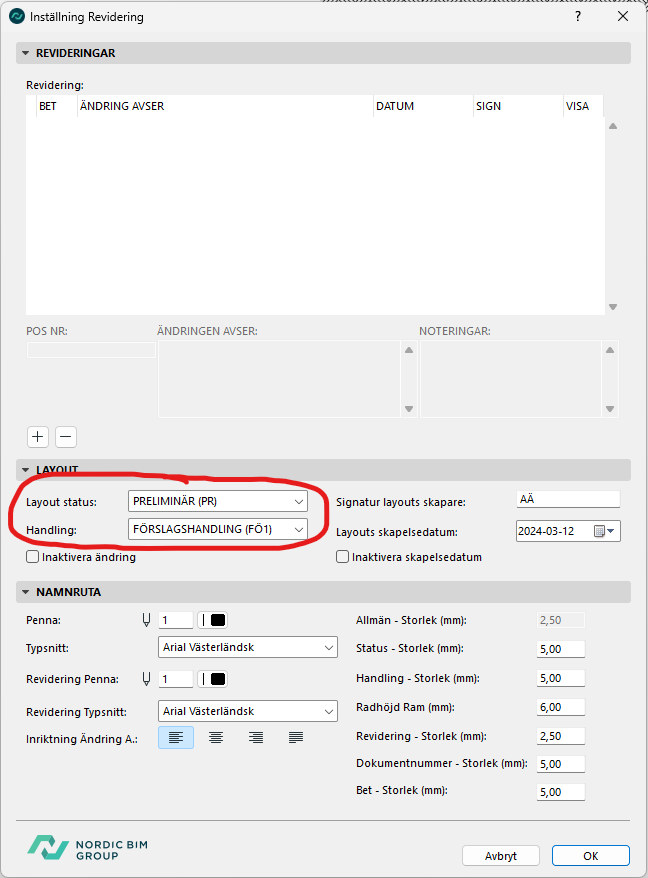The image size is (648, 878).
Task: Click the plus icon to add revision
Action: (37, 436)
